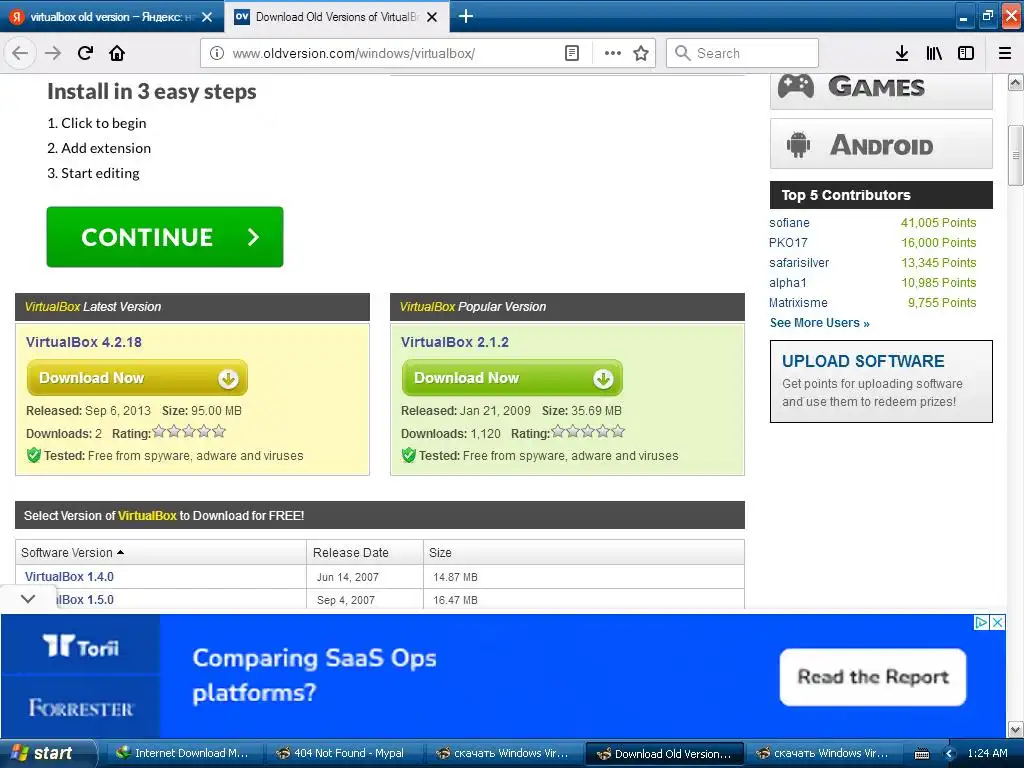Open the ANDROID category banner
This screenshot has height=768, width=1024.
click(x=881, y=144)
